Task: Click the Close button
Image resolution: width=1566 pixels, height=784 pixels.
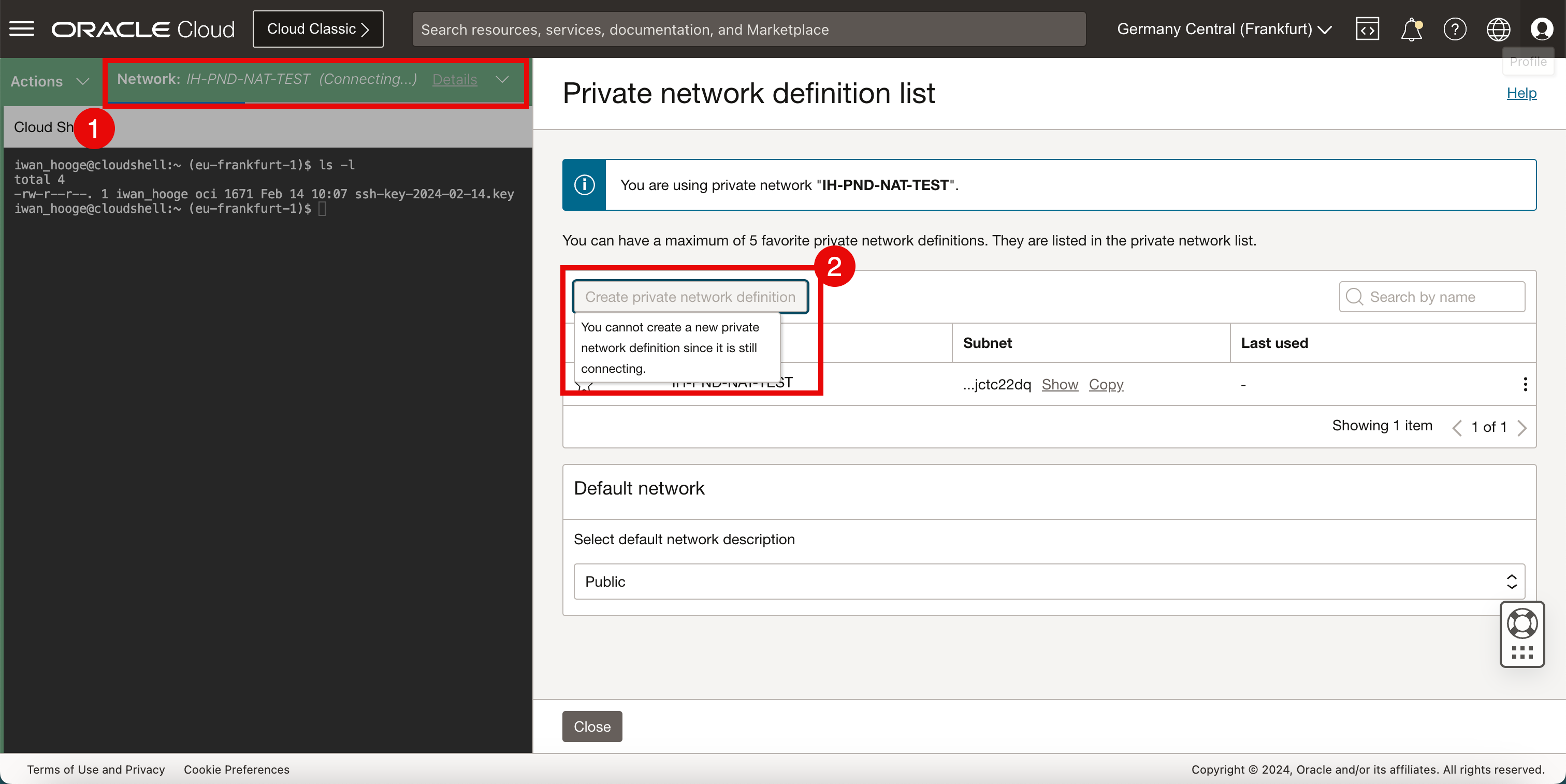Action: (591, 727)
